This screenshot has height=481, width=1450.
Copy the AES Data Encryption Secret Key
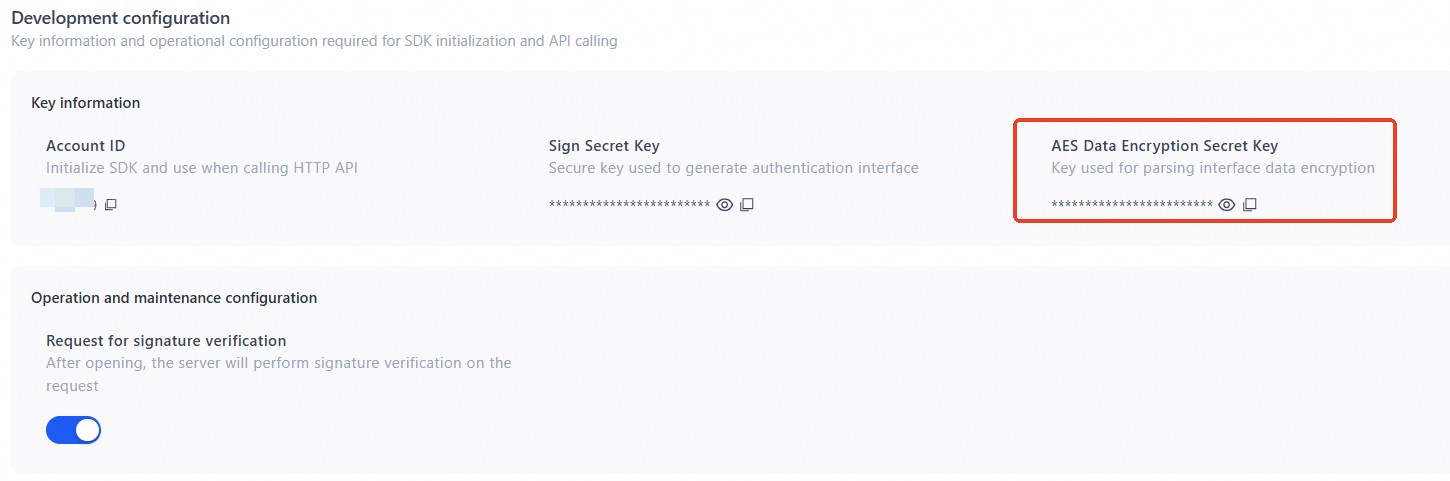click(x=1249, y=205)
